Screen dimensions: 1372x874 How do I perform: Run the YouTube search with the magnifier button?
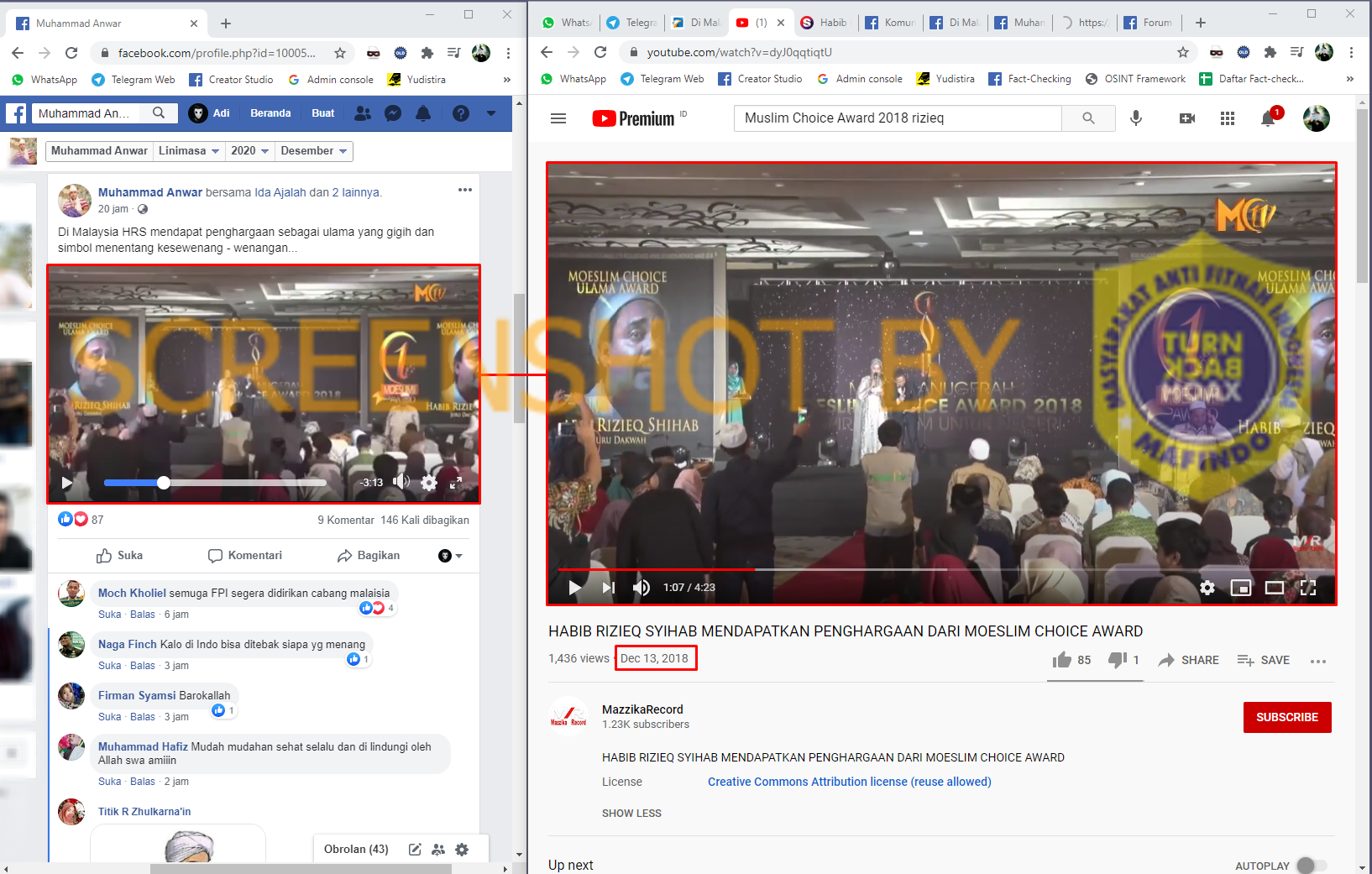pyautogui.click(x=1088, y=118)
